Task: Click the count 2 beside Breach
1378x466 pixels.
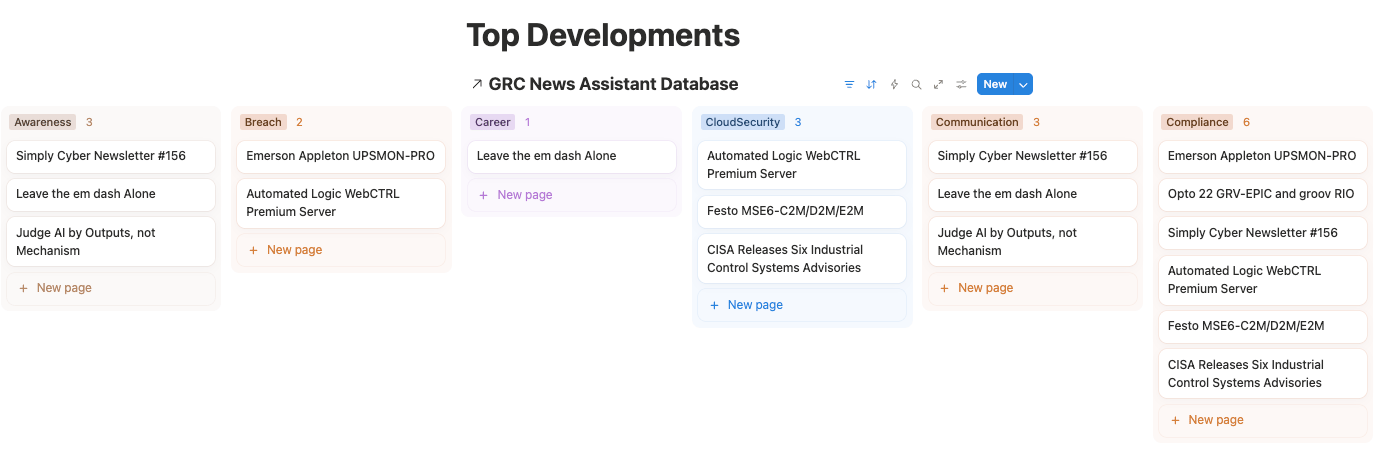Action: pos(299,122)
